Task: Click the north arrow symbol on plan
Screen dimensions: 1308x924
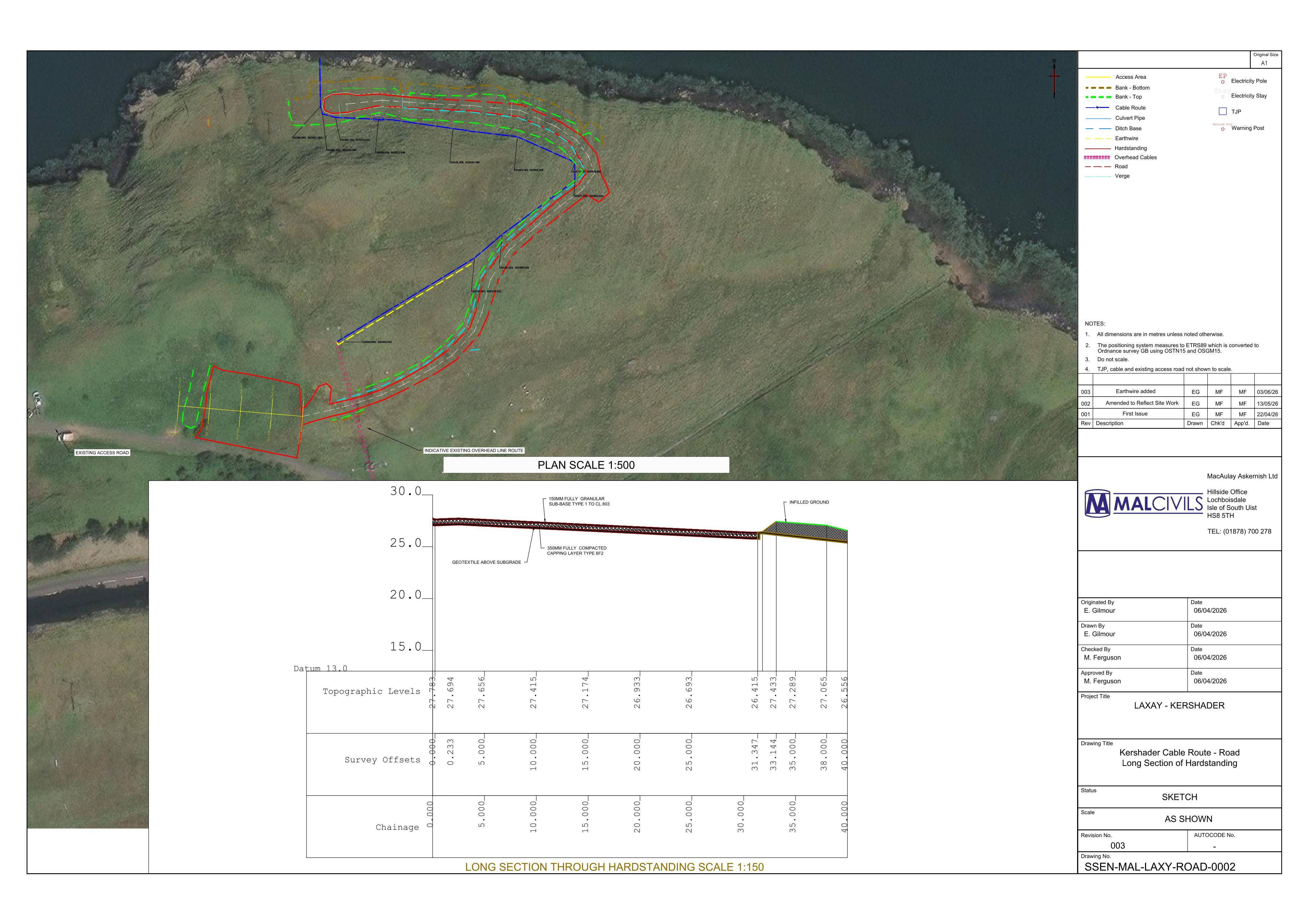Action: [1054, 78]
